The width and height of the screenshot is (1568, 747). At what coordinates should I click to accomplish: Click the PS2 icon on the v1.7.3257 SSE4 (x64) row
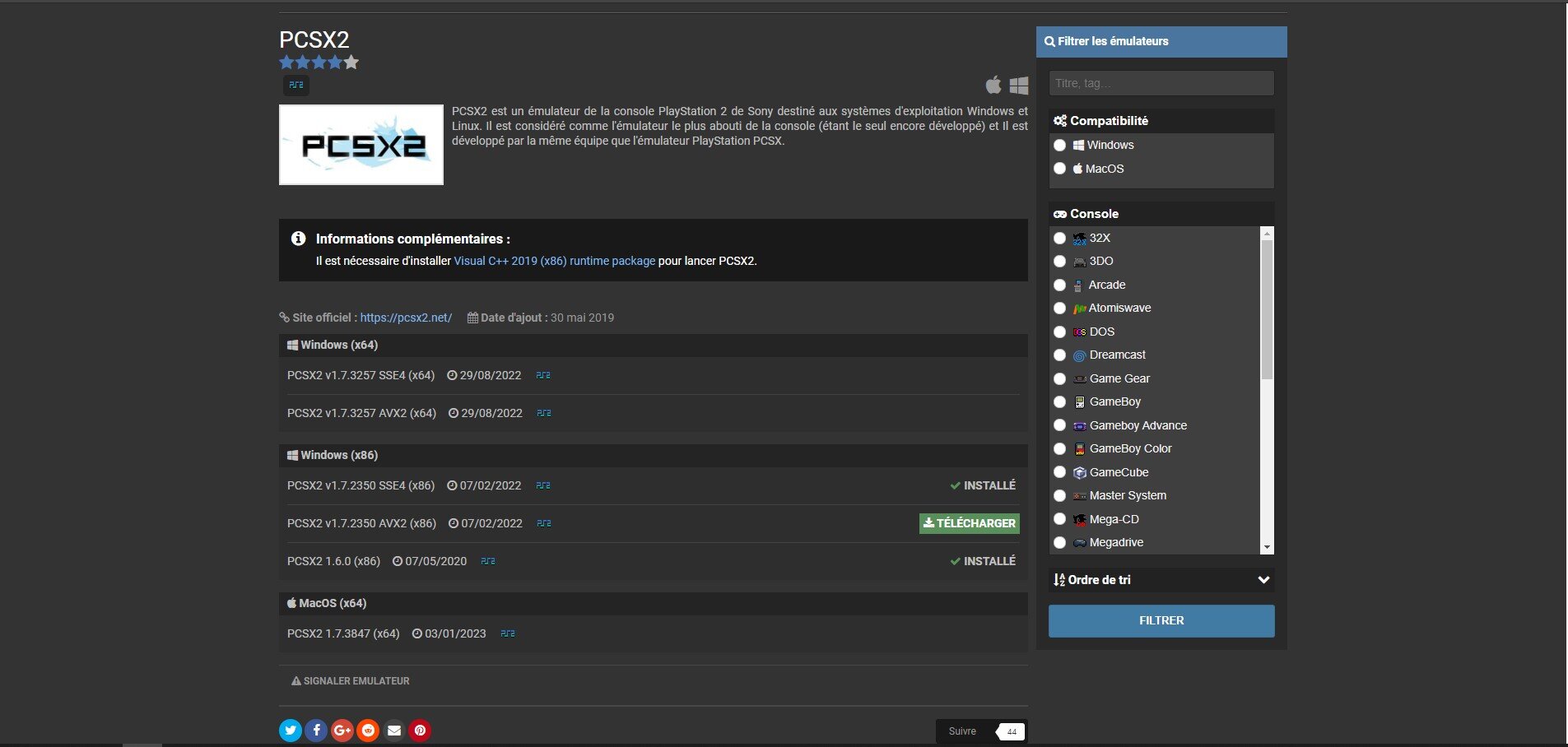tap(543, 375)
